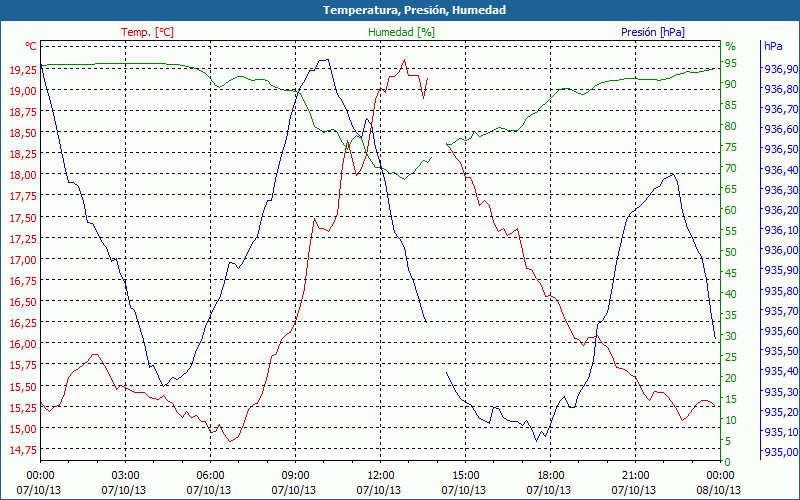The width and height of the screenshot is (800, 500).
Task: Click pressure axis value 936,00
Action: tap(781, 250)
